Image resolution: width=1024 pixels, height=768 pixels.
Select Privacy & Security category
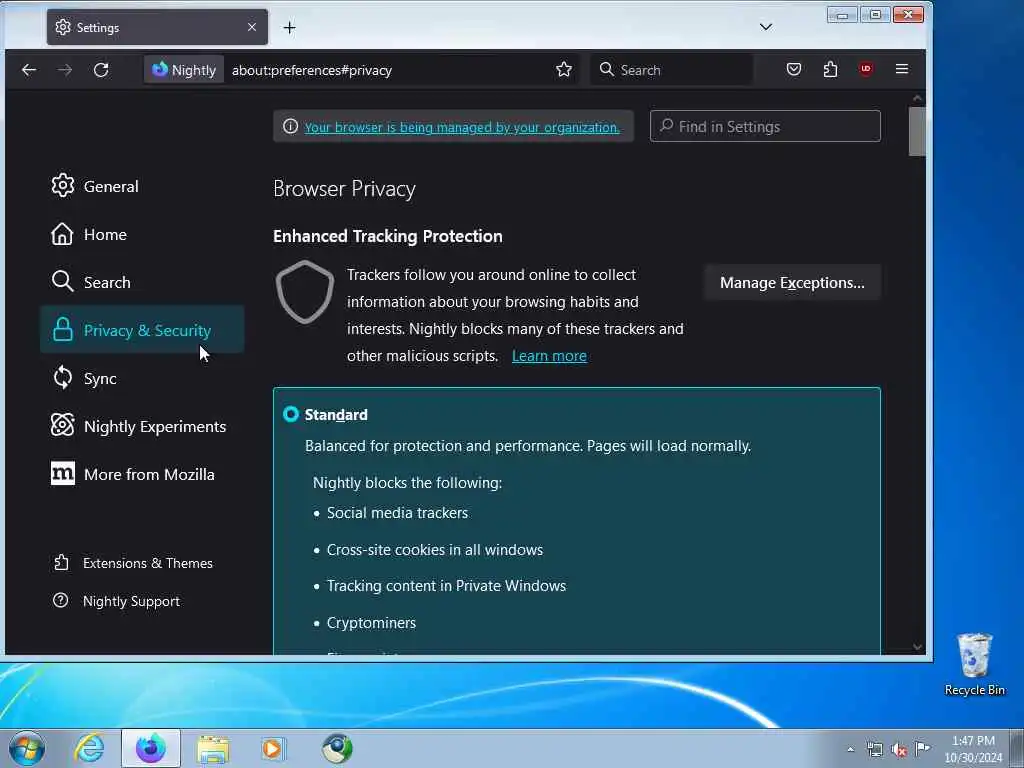pos(142,330)
